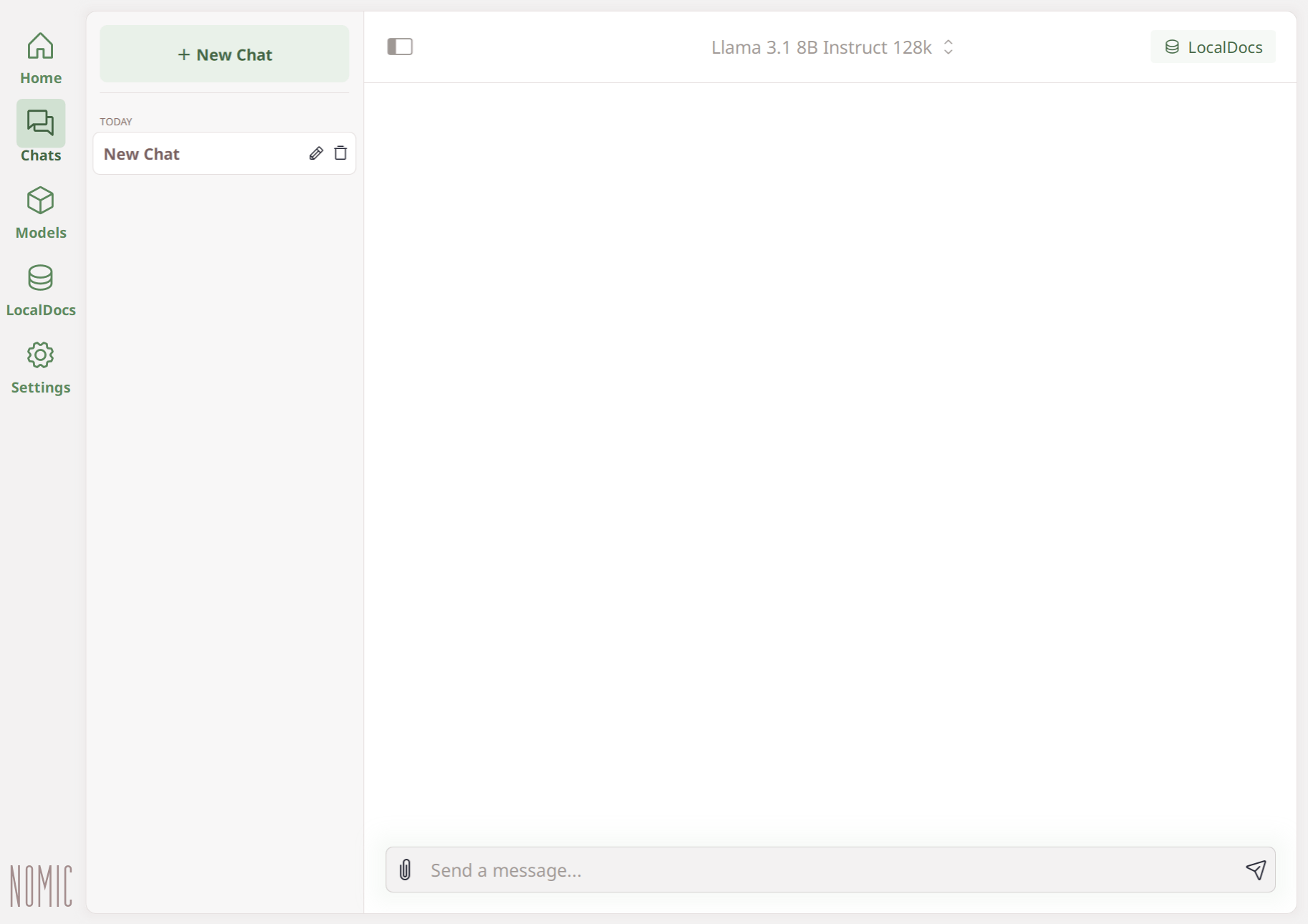The height and width of the screenshot is (924, 1308).
Task: Go to the Home view
Action: (41, 59)
